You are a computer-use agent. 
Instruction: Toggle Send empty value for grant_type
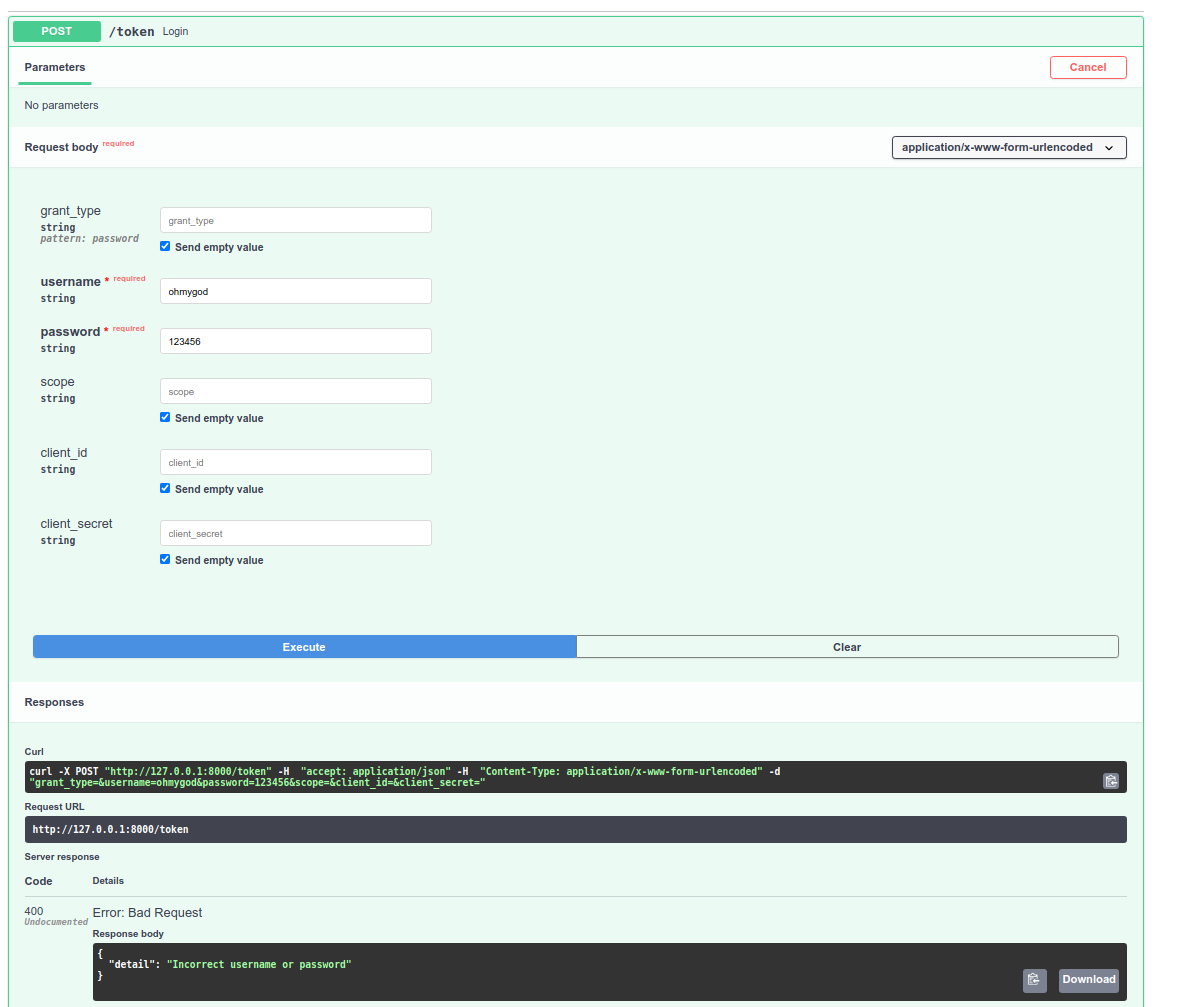[165, 246]
